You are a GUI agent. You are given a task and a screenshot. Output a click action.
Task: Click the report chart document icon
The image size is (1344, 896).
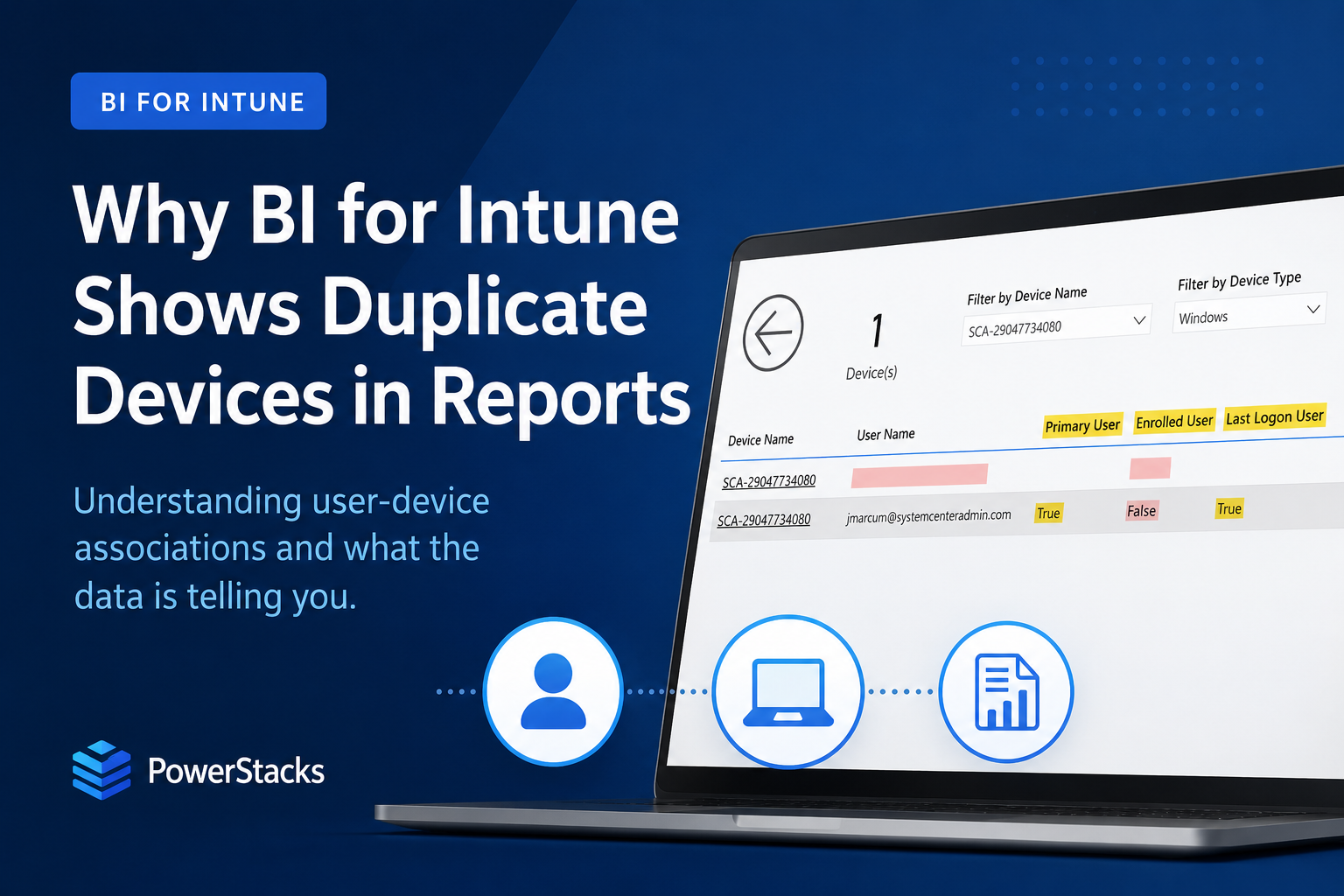click(x=1006, y=691)
